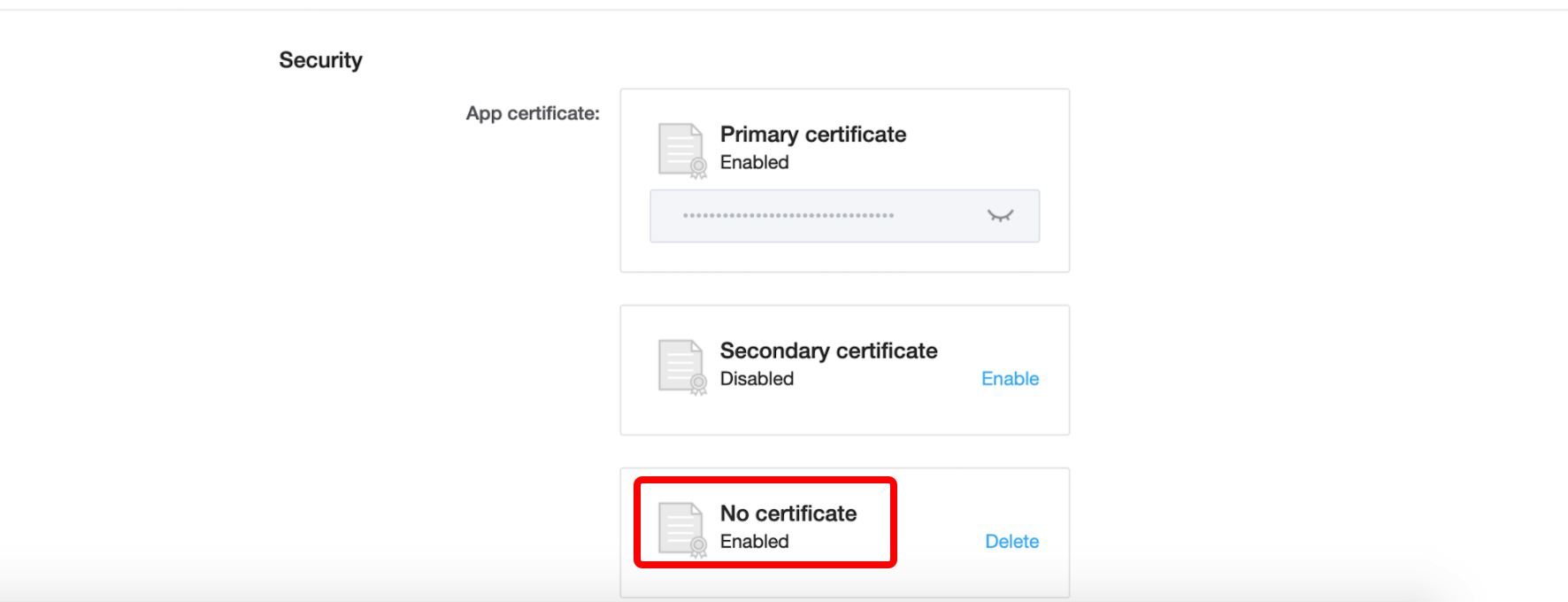Click the No certificate document icon
Image resolution: width=1568 pixels, height=602 pixels.
click(x=682, y=529)
